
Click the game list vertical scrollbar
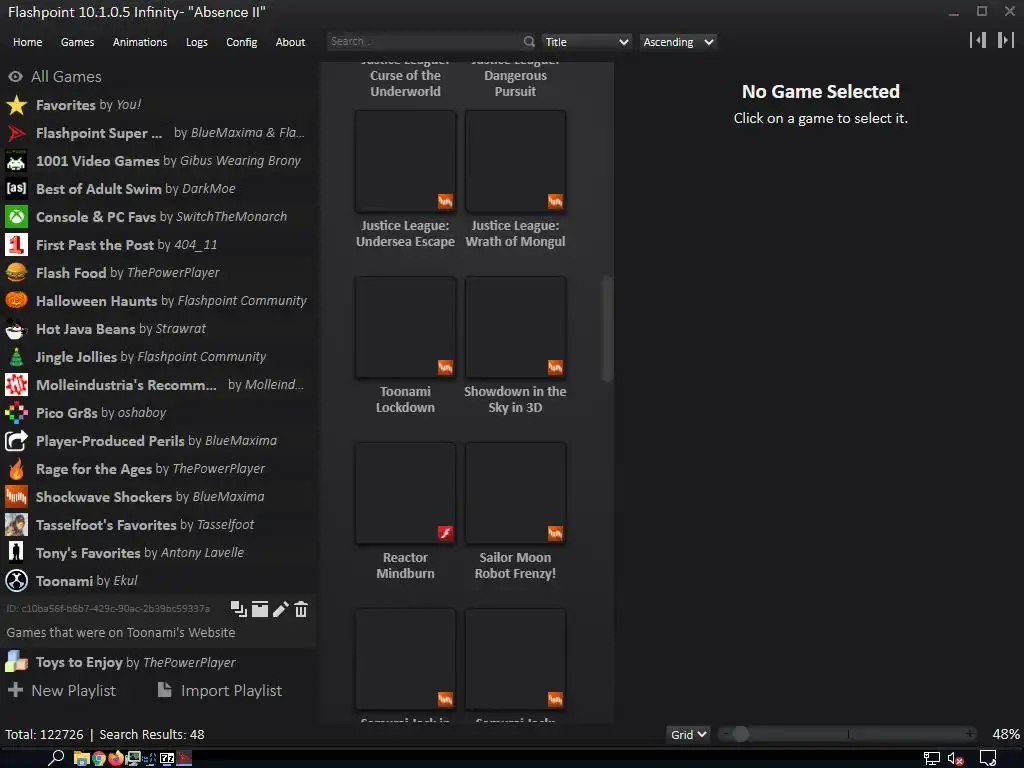pyautogui.click(x=607, y=328)
